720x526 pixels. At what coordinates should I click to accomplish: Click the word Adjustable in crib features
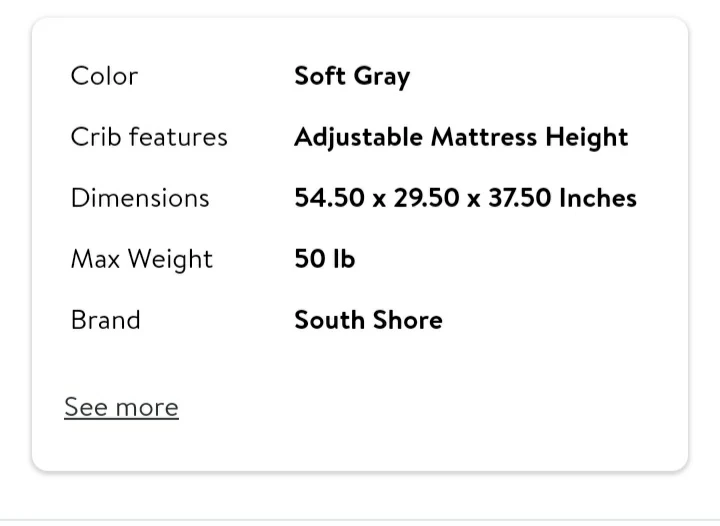358,137
